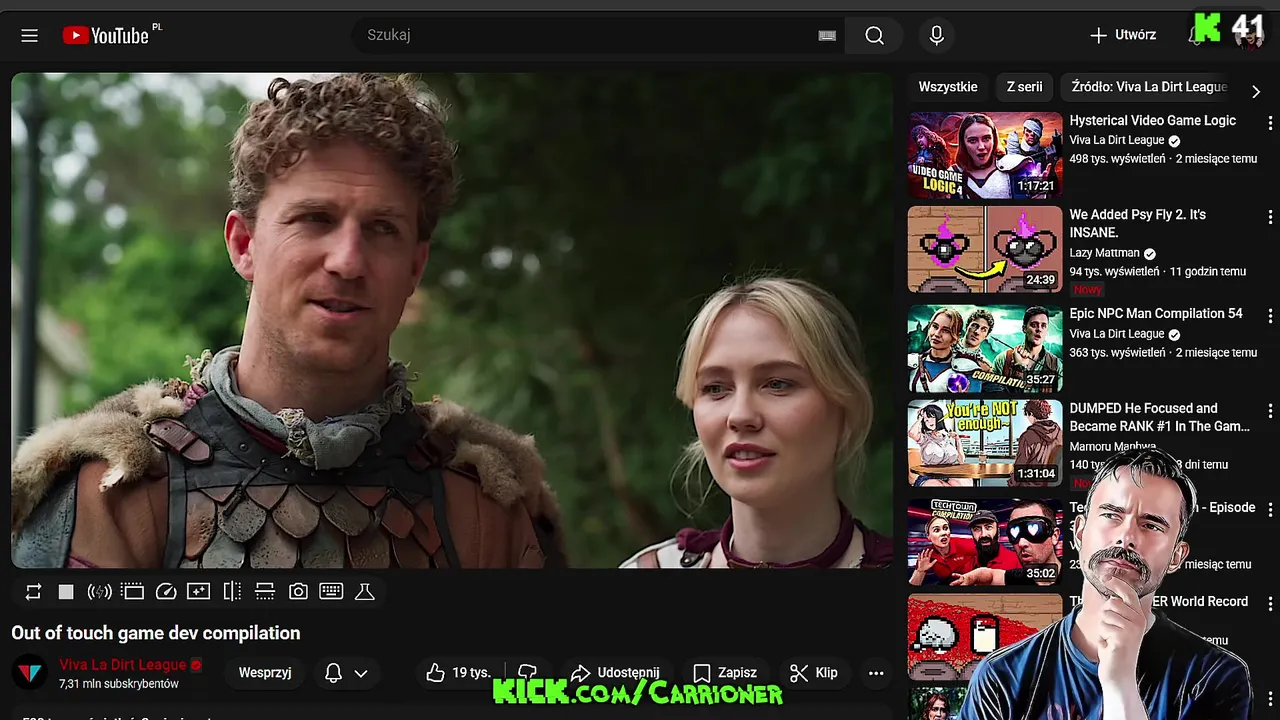The height and width of the screenshot is (720, 1280).
Task: Open options menu for Hysterical Video Game Logic
Action: [1270, 123]
